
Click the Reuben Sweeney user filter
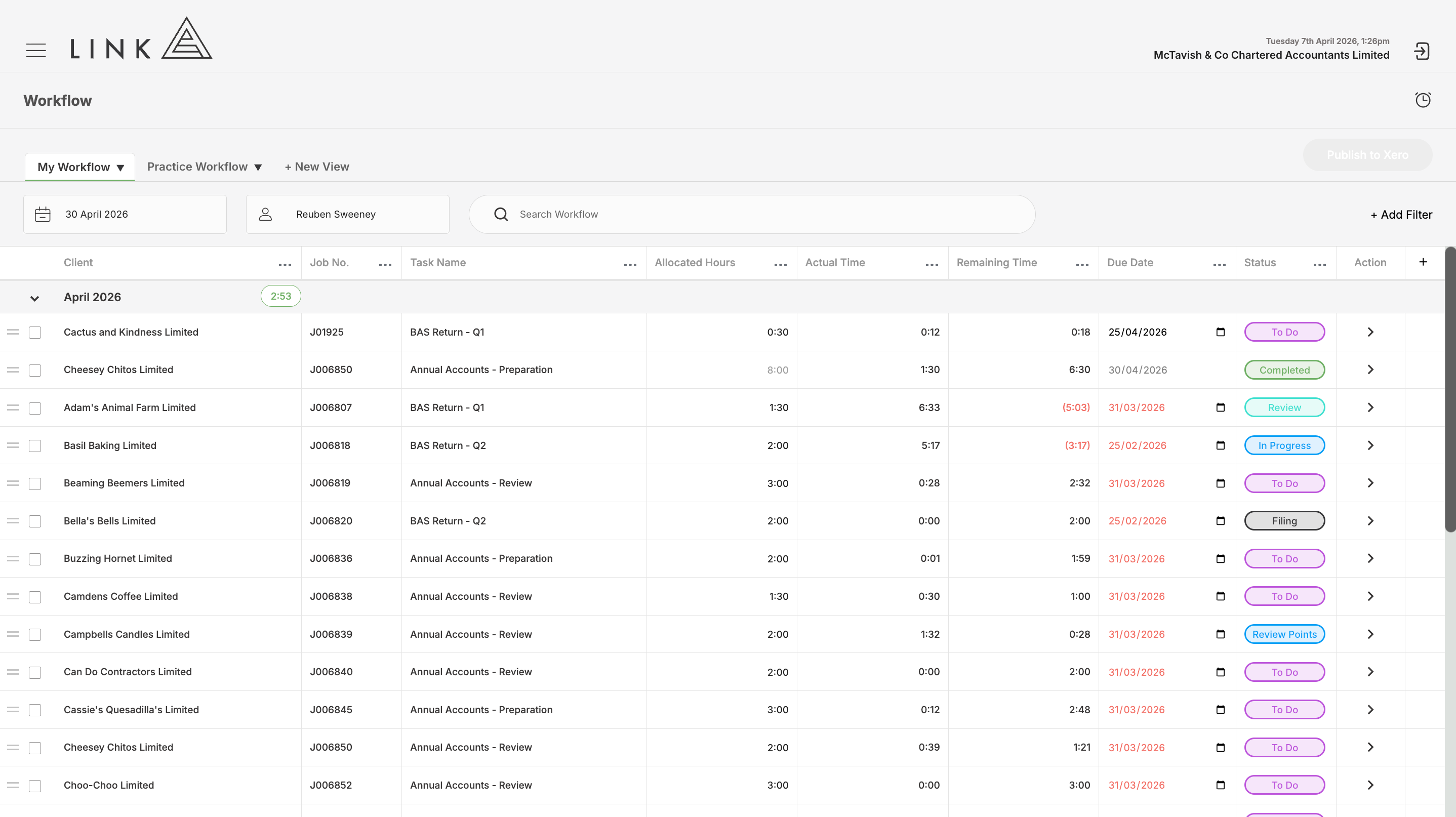point(348,214)
